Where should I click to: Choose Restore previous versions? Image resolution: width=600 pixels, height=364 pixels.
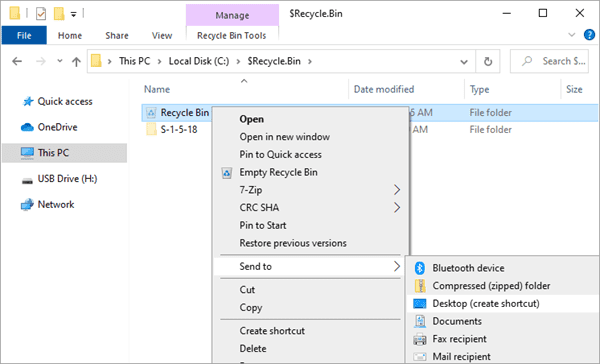tap(293, 243)
